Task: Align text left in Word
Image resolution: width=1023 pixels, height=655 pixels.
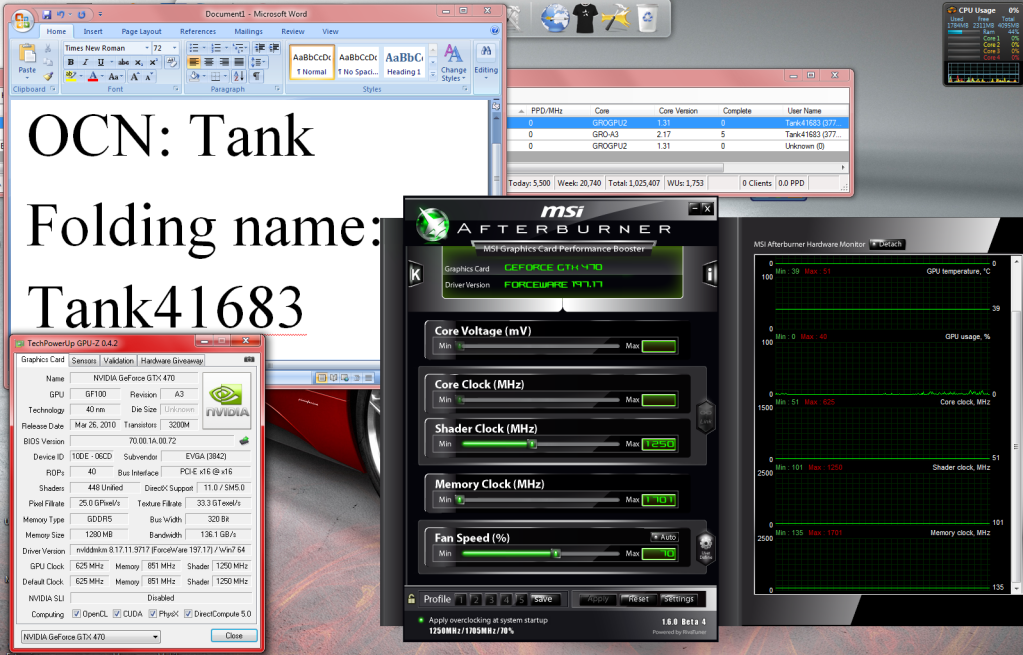Action: 194,63
